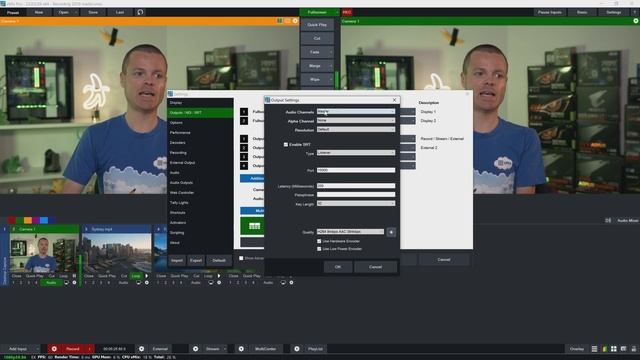Select Tally Lights in Settings sidebar

200,202
